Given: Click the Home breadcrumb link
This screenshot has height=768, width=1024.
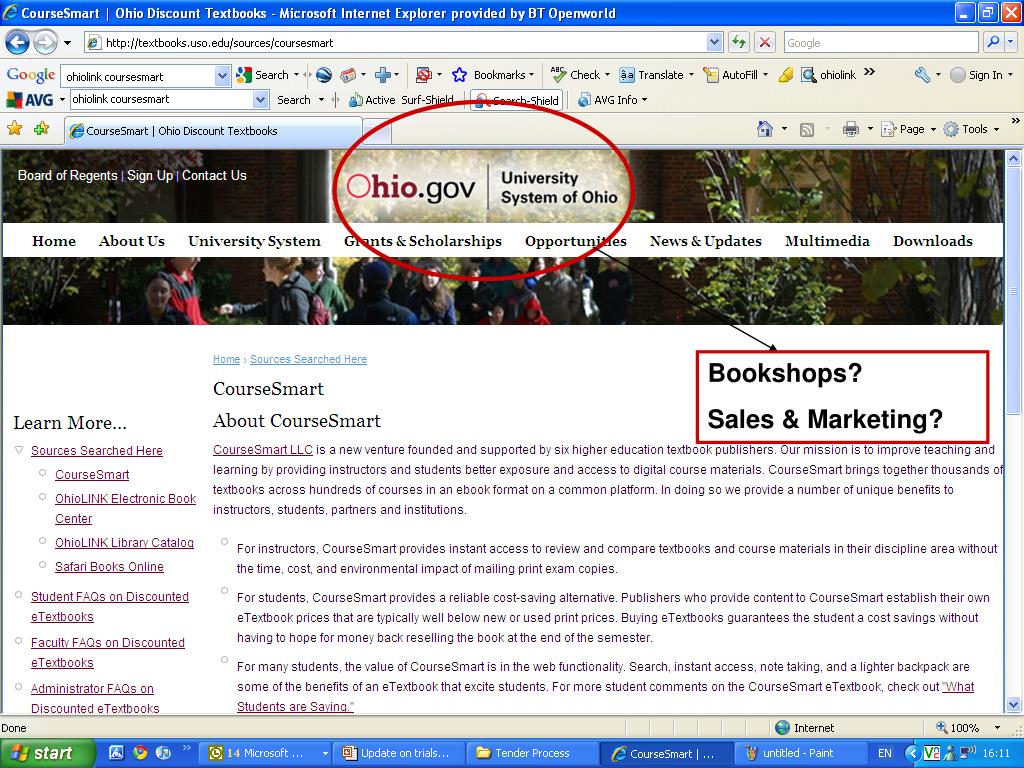Looking at the screenshot, I should [226, 359].
